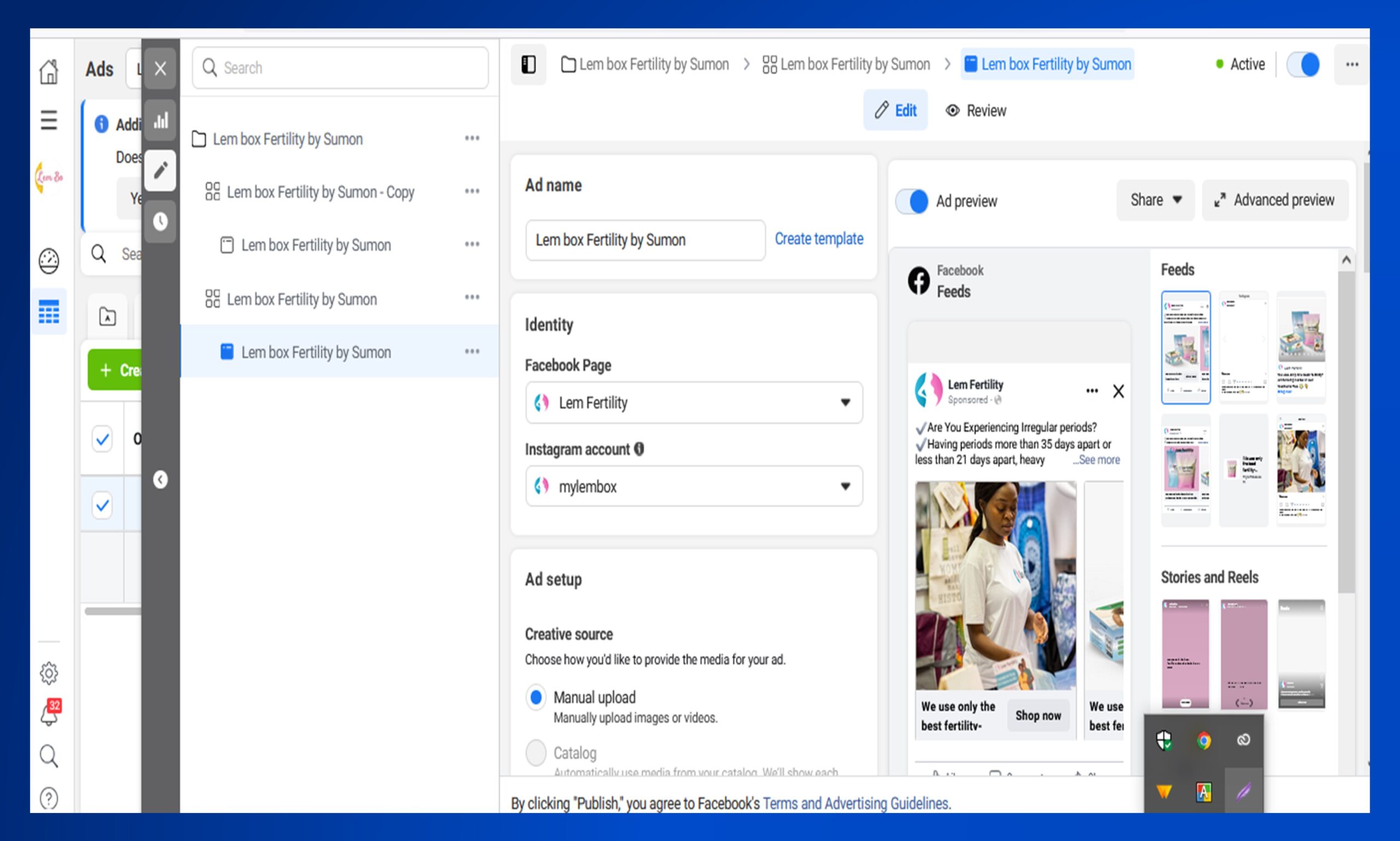Screen dimensions: 1400x841
Task: Expand the hamburger menu in sidebar
Action: [49, 120]
